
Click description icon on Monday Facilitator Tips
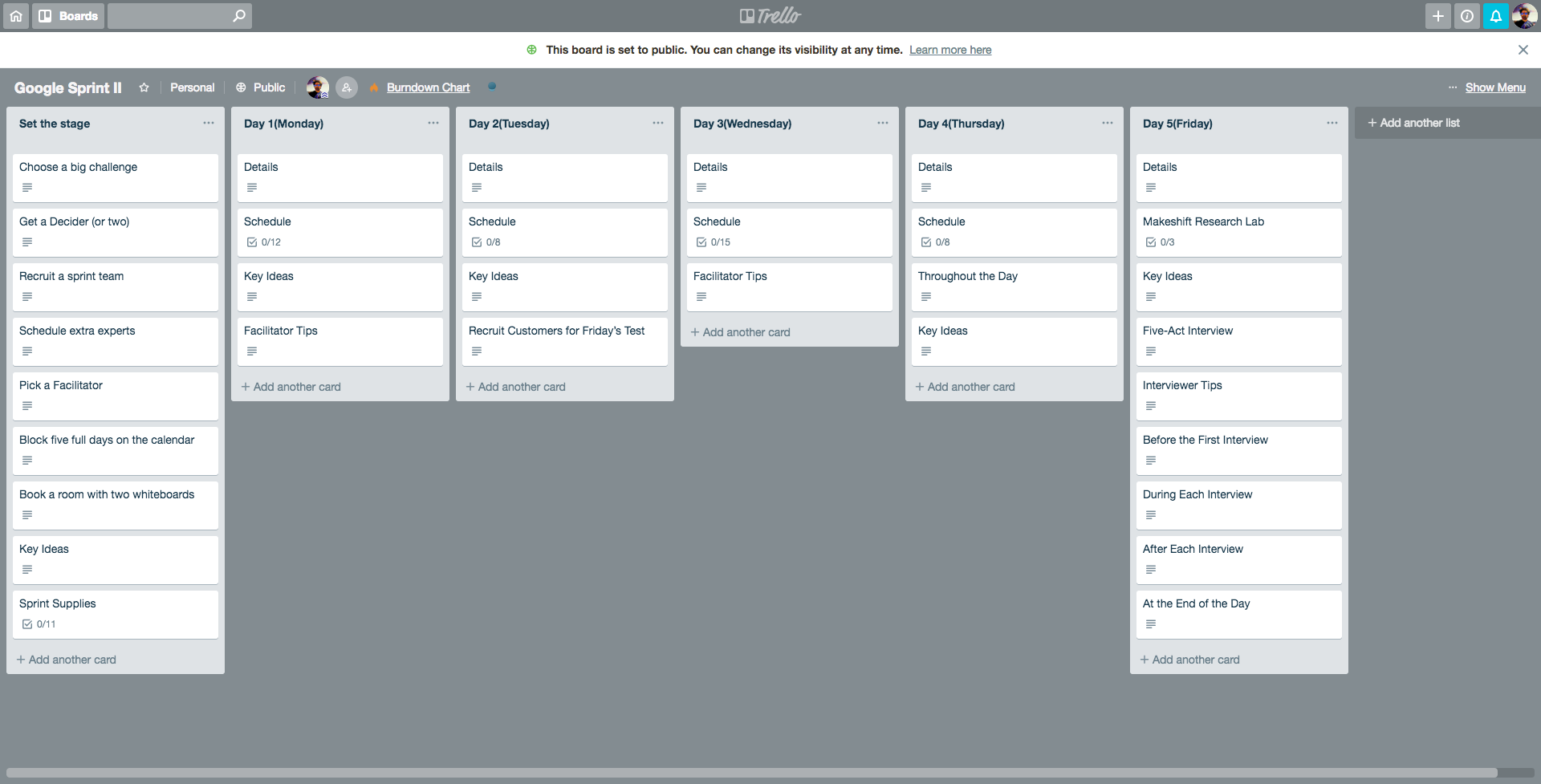coord(252,351)
